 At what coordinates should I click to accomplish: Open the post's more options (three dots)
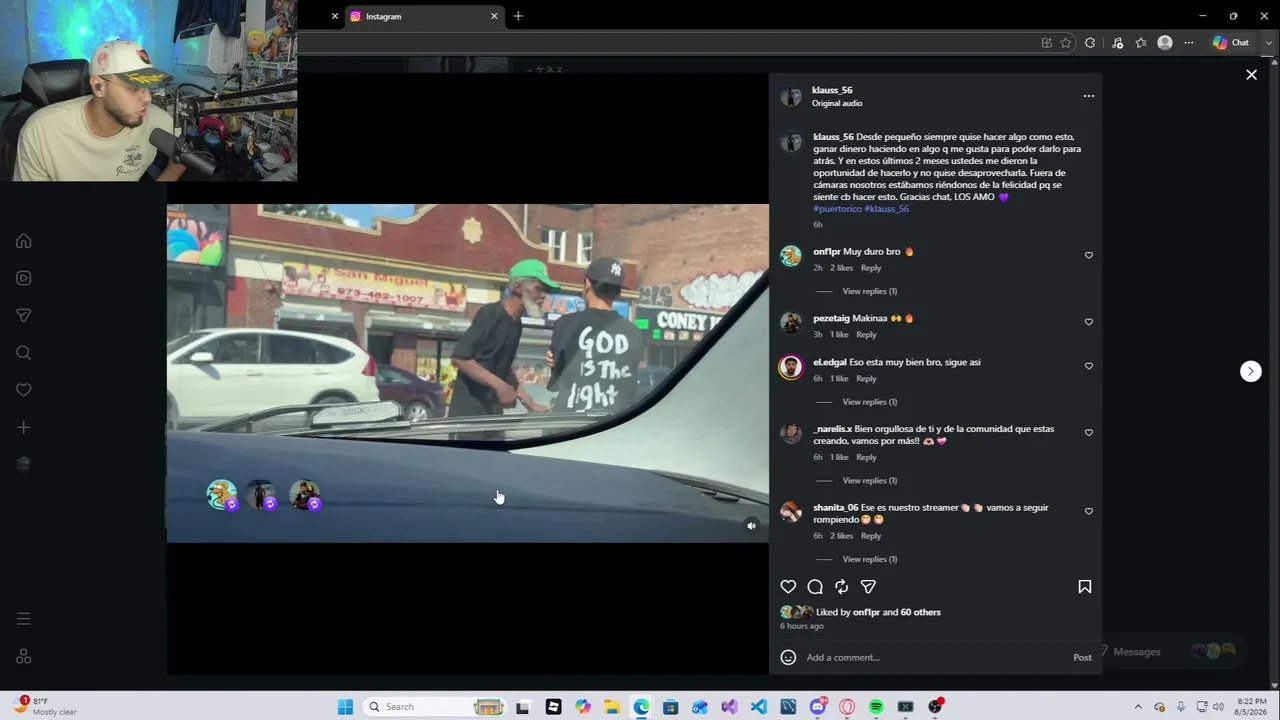coord(1089,96)
